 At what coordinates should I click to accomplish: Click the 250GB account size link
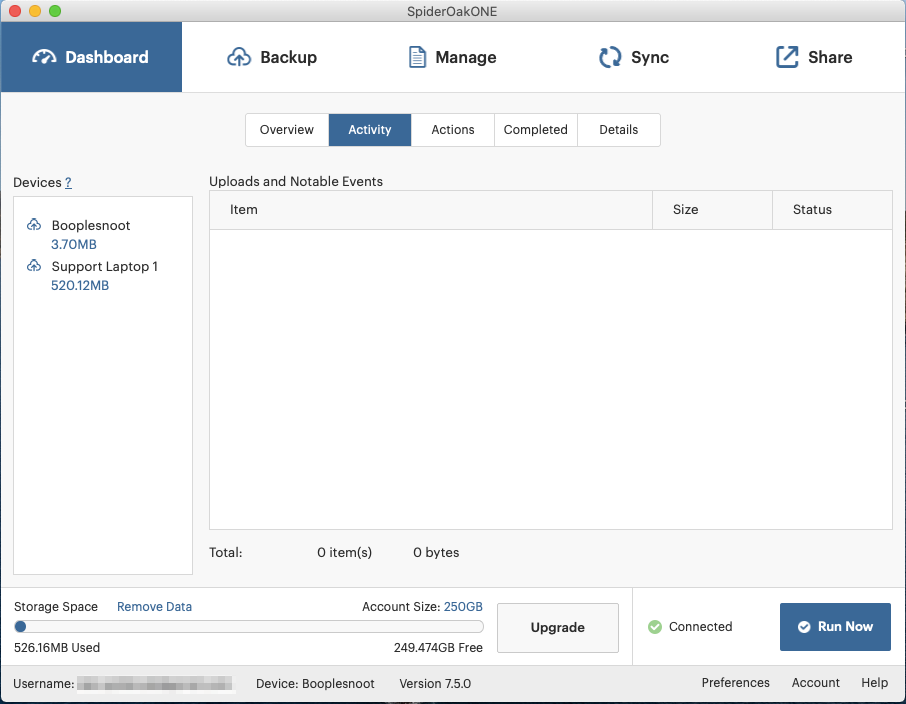coord(463,607)
